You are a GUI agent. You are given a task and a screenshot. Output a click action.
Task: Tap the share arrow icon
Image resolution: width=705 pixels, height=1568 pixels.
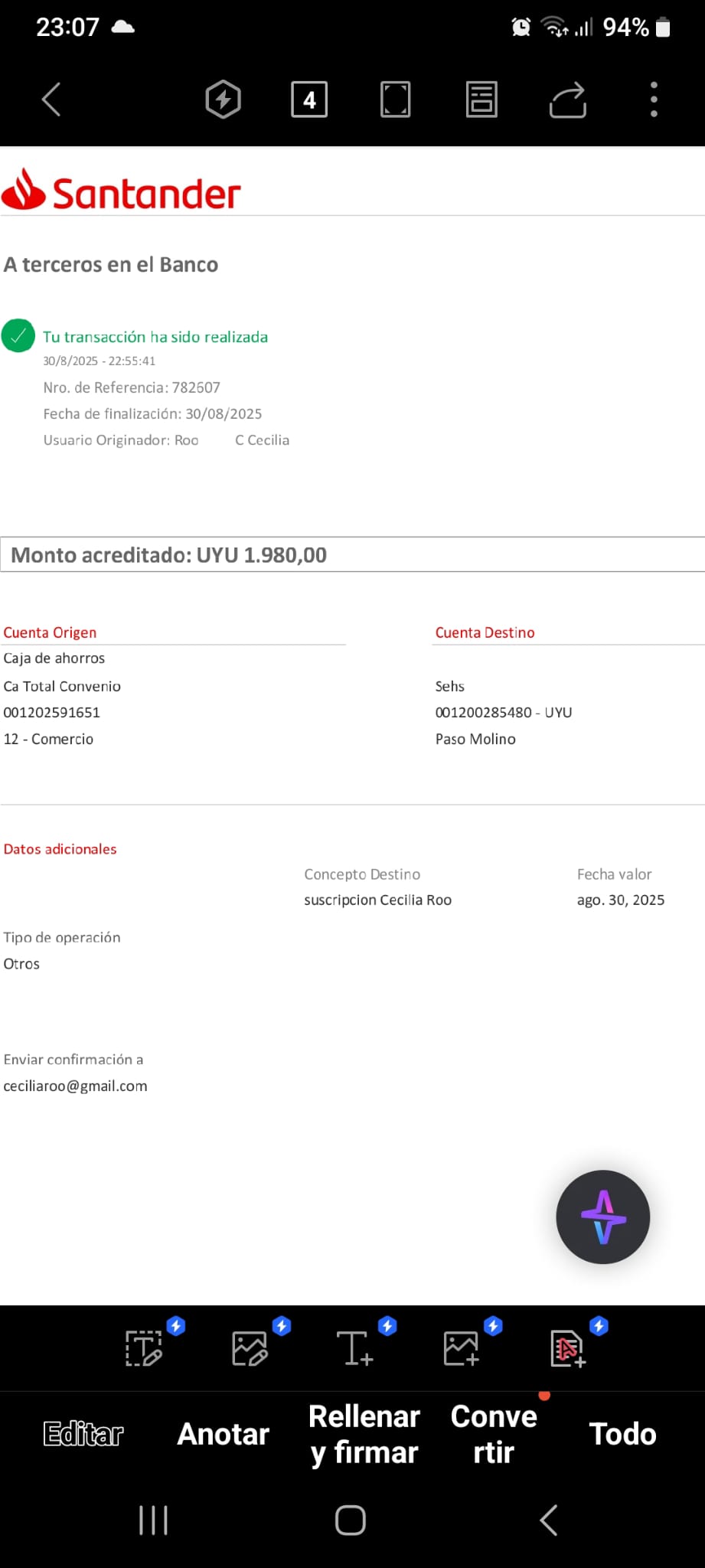pos(568,100)
